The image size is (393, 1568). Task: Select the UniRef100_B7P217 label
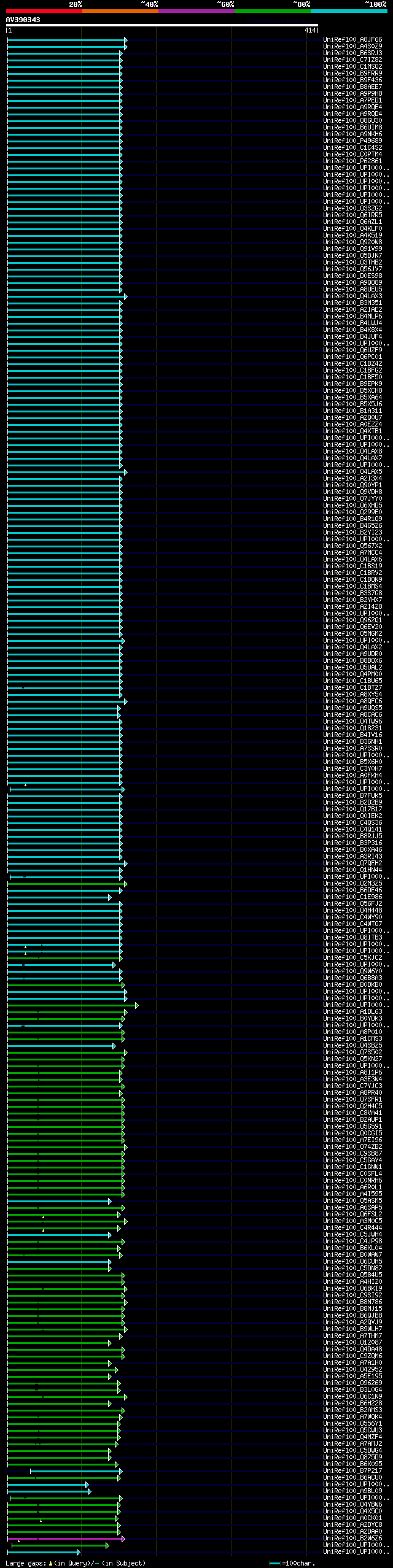pos(352,1470)
